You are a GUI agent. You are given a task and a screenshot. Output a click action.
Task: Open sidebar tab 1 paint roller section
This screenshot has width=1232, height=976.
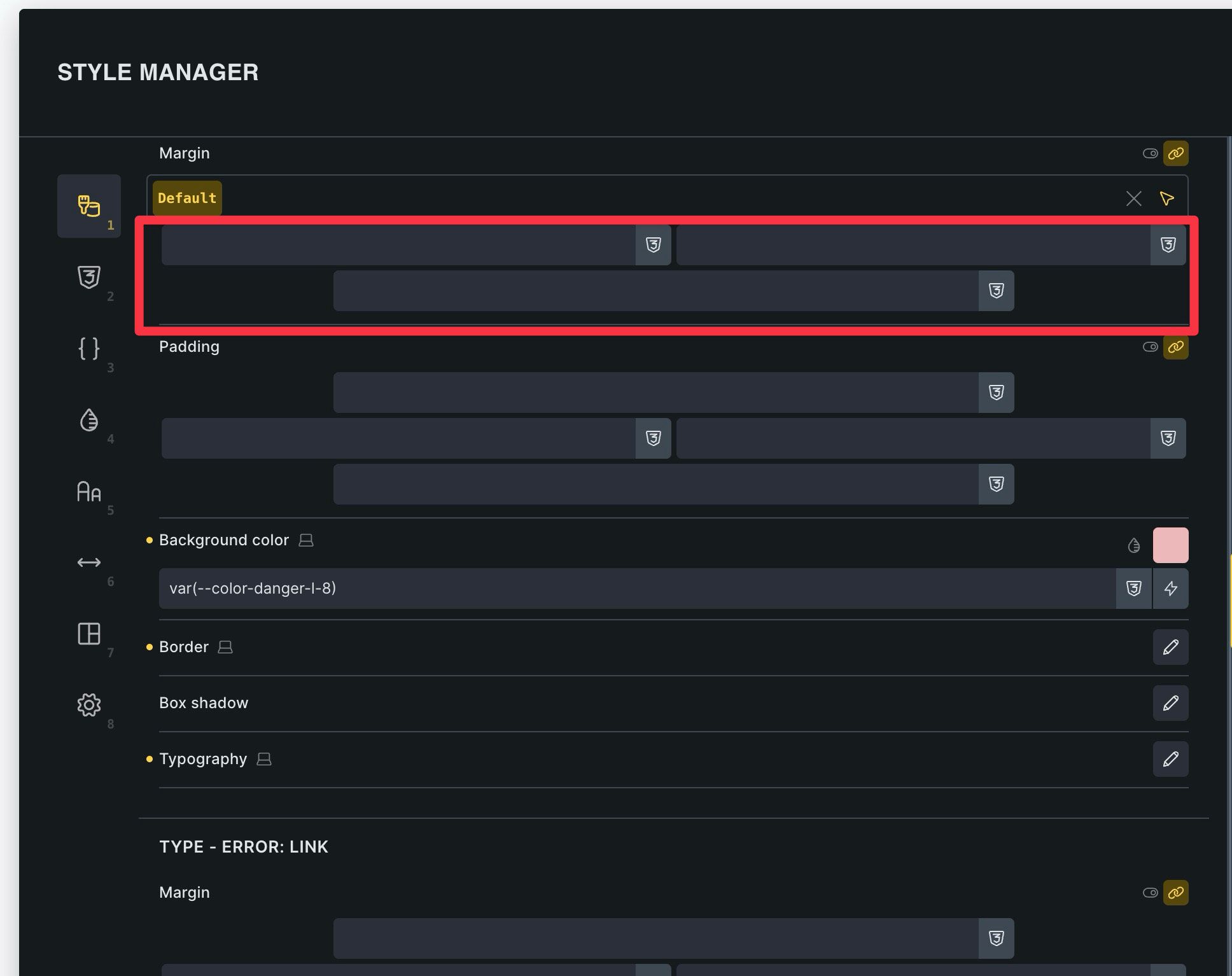pos(89,206)
